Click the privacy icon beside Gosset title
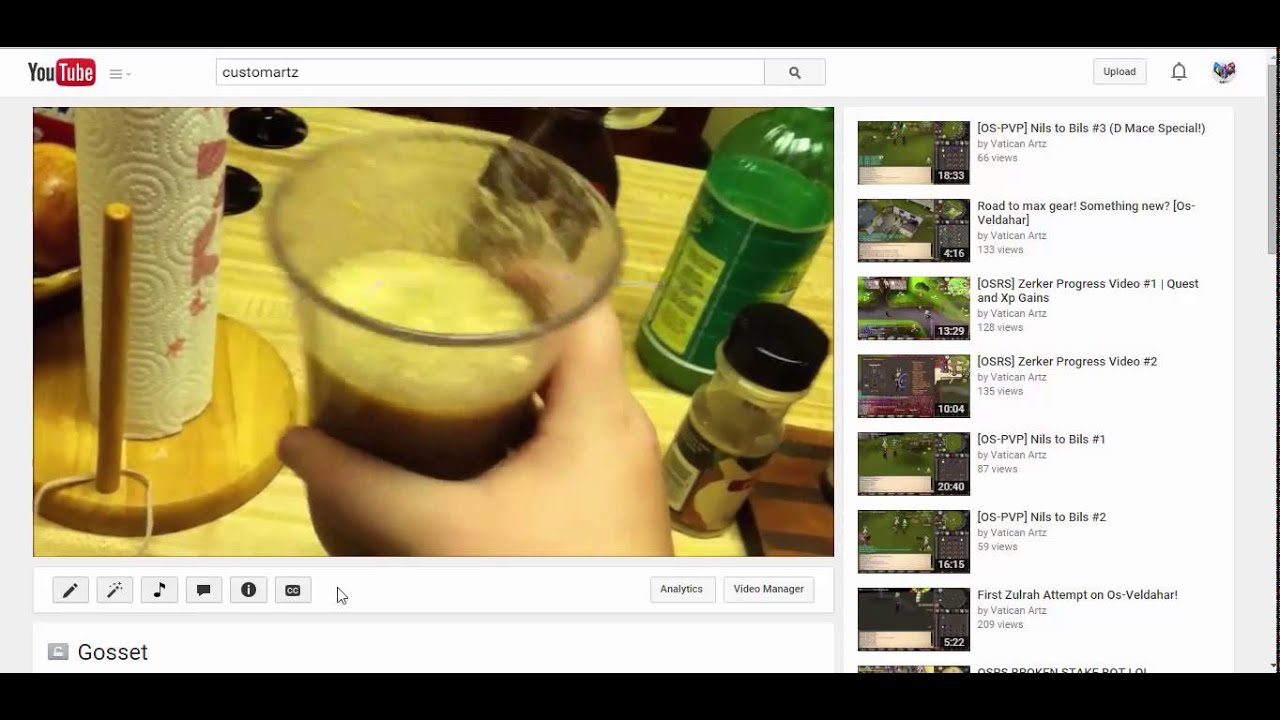Viewport: 1280px width, 720px height. click(58, 652)
